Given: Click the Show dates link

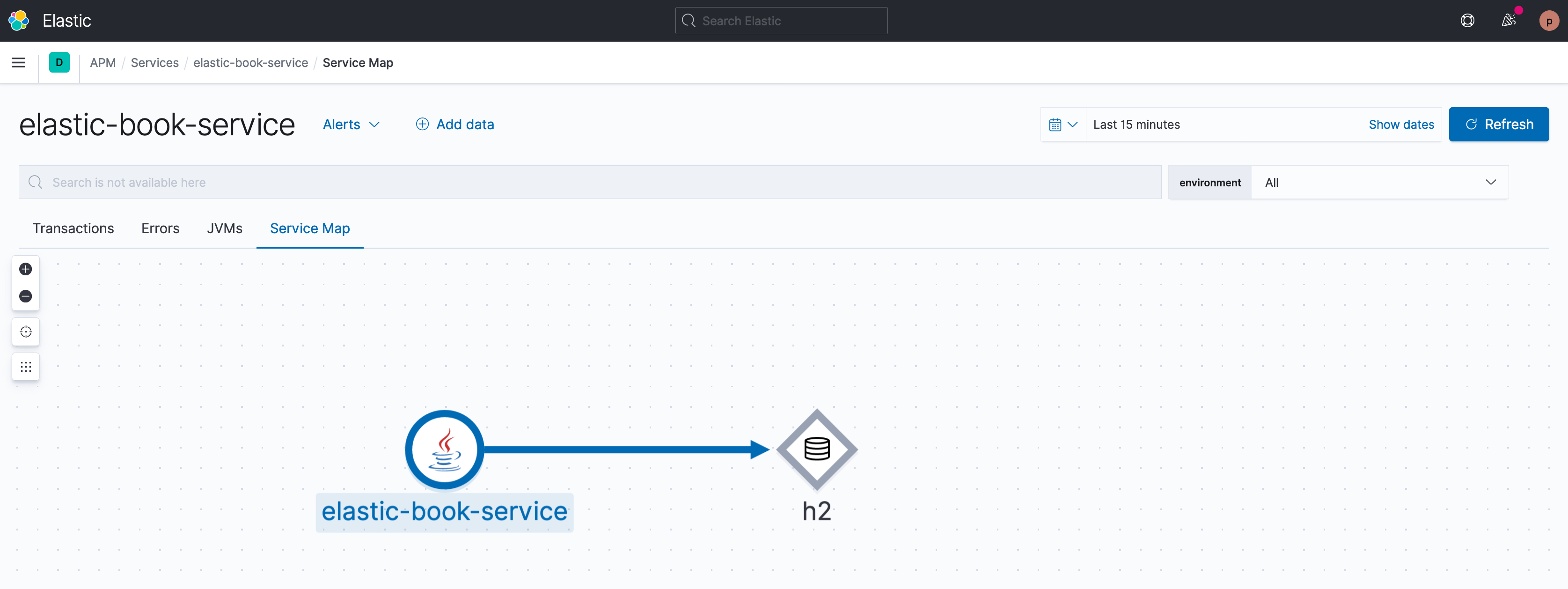Looking at the screenshot, I should [1400, 124].
